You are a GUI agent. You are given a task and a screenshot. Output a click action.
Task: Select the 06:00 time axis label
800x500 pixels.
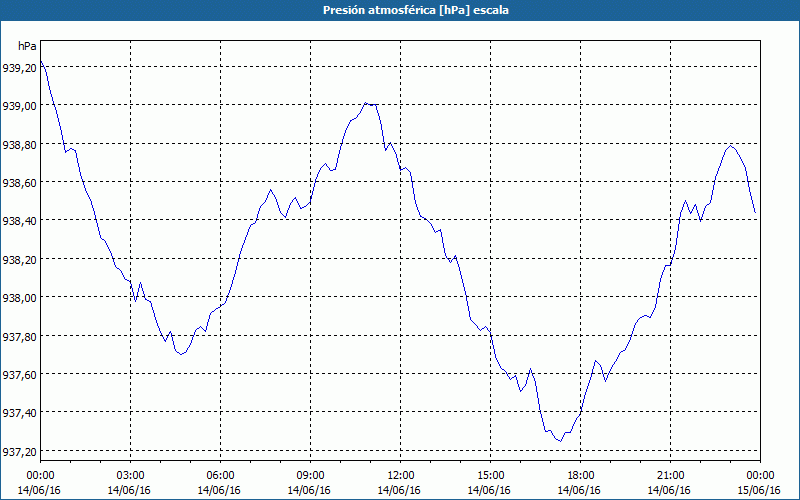[220, 475]
